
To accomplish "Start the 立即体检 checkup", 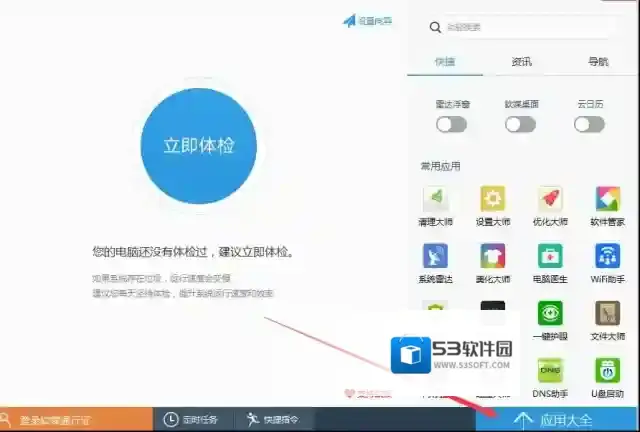I will (x=199, y=146).
